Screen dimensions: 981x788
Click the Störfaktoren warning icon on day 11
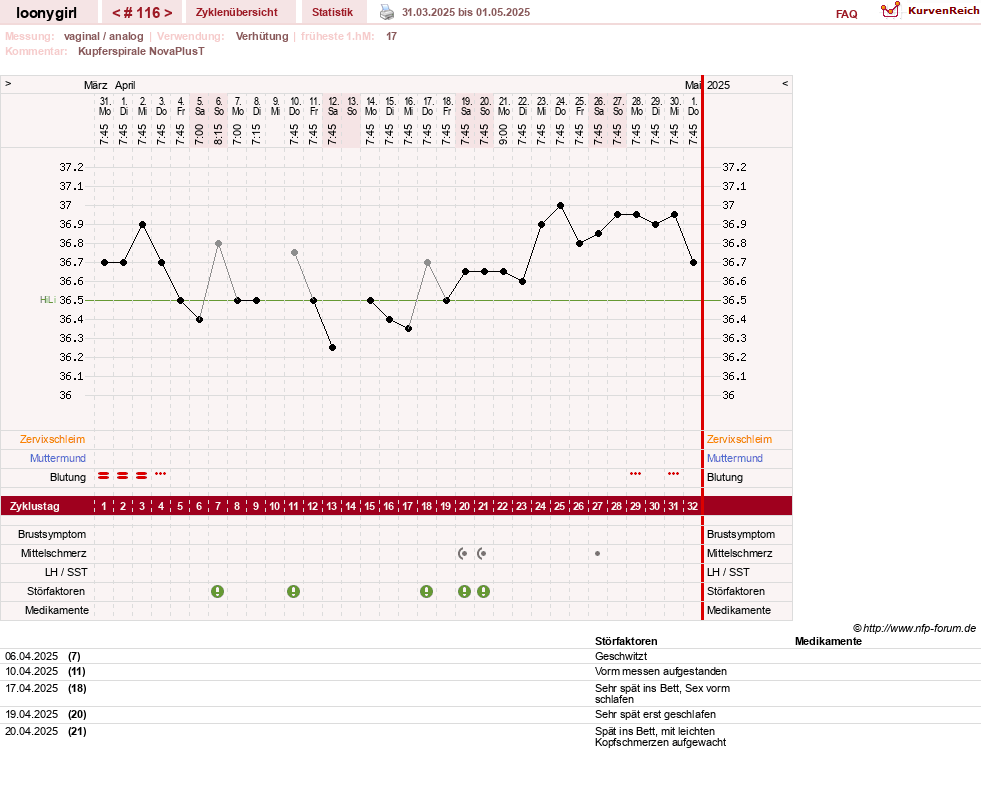(x=293, y=592)
